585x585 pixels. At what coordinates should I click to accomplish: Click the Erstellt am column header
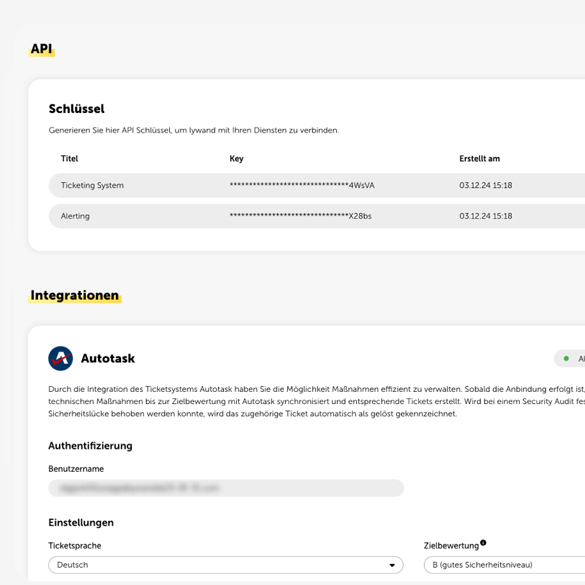(479, 159)
